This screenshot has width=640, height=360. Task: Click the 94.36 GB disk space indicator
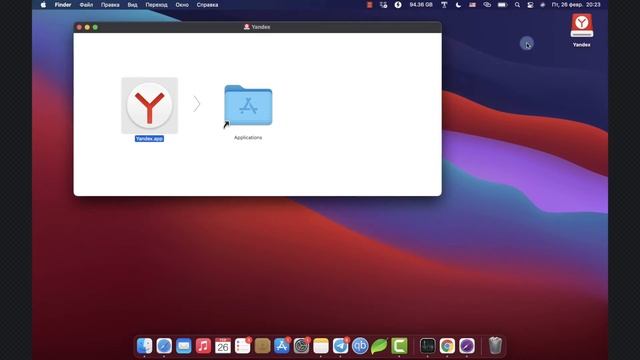click(x=421, y=5)
